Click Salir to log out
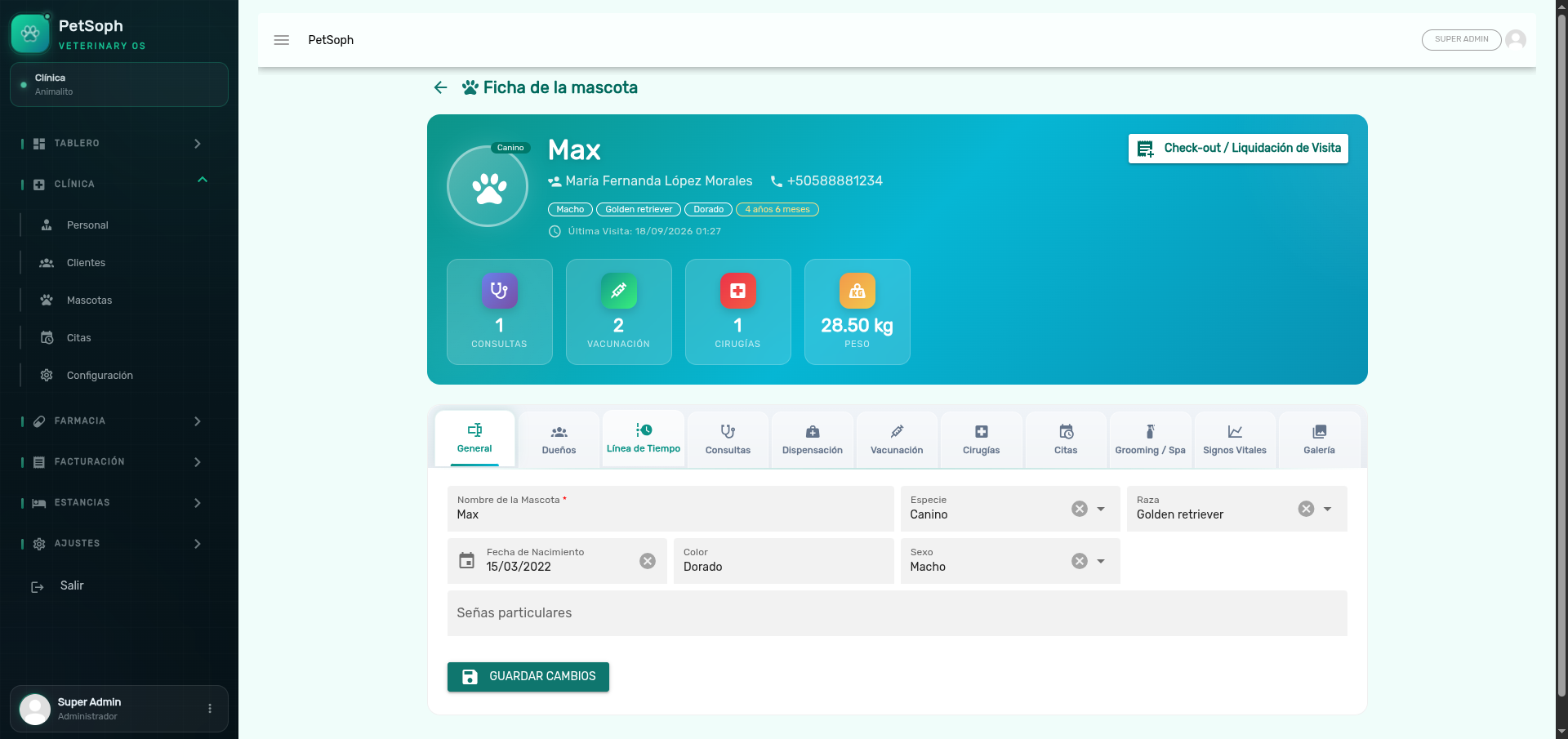 point(72,586)
